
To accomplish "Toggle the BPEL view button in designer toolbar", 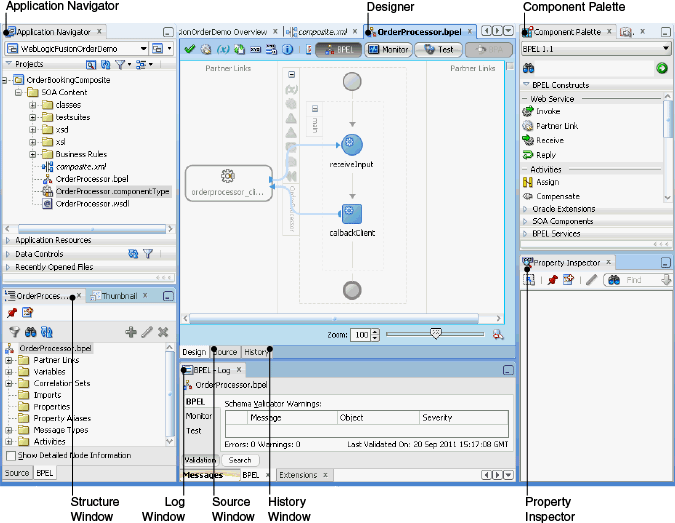I will point(338,50).
